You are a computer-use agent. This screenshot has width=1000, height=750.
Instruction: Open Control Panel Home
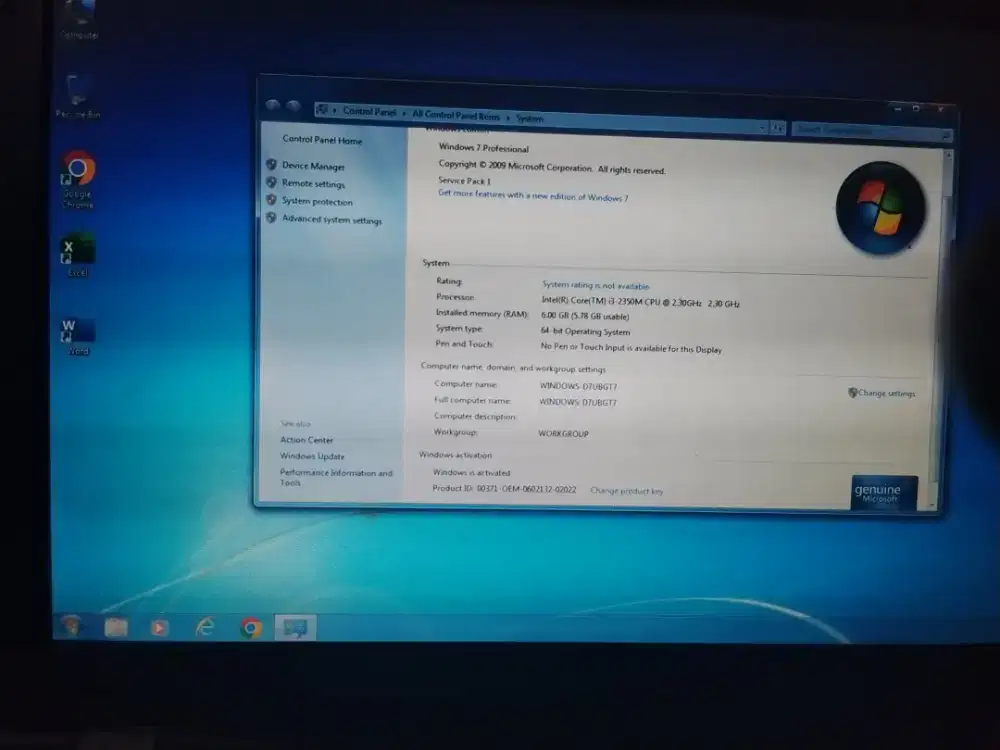click(x=322, y=140)
